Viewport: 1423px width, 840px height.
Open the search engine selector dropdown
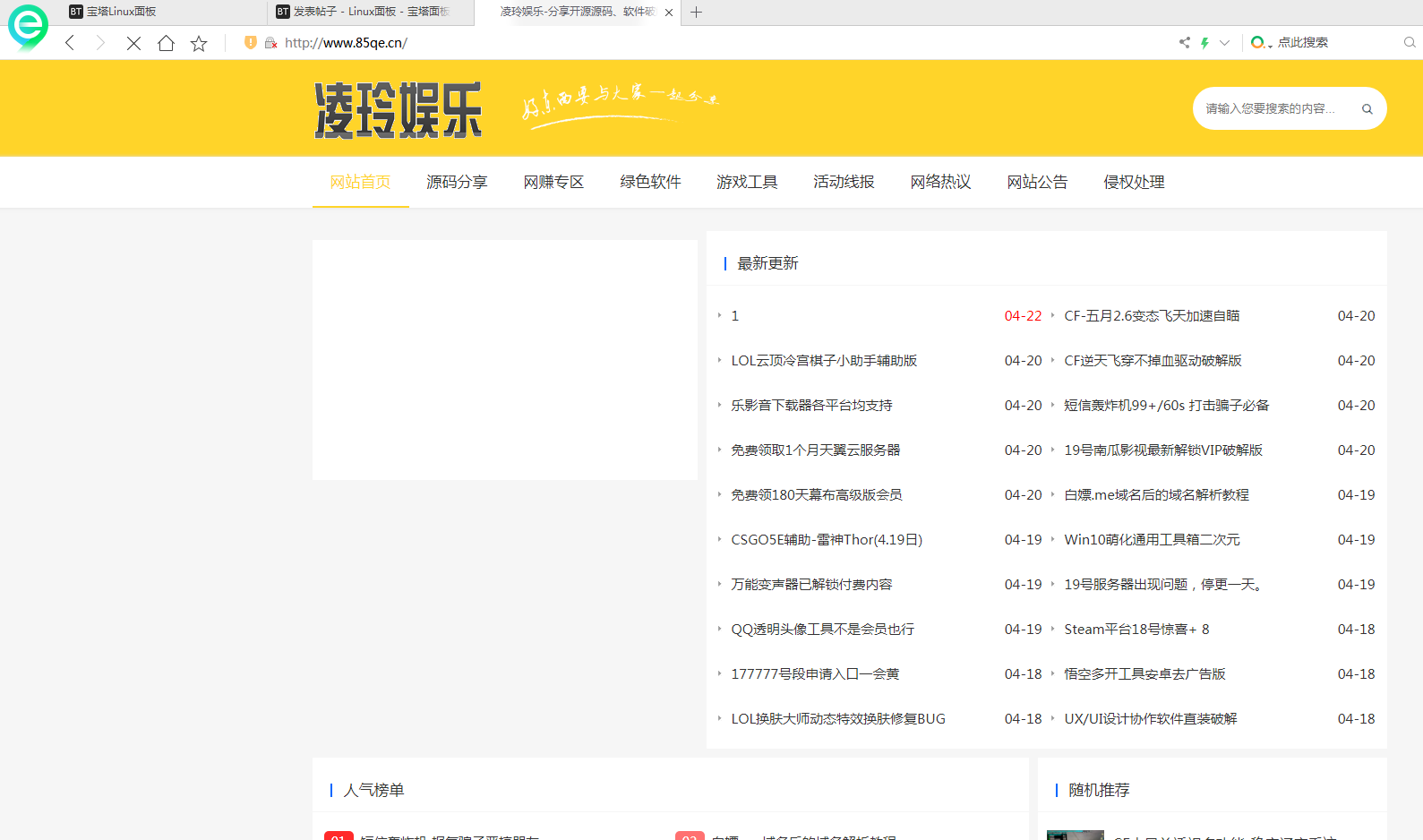[1261, 42]
